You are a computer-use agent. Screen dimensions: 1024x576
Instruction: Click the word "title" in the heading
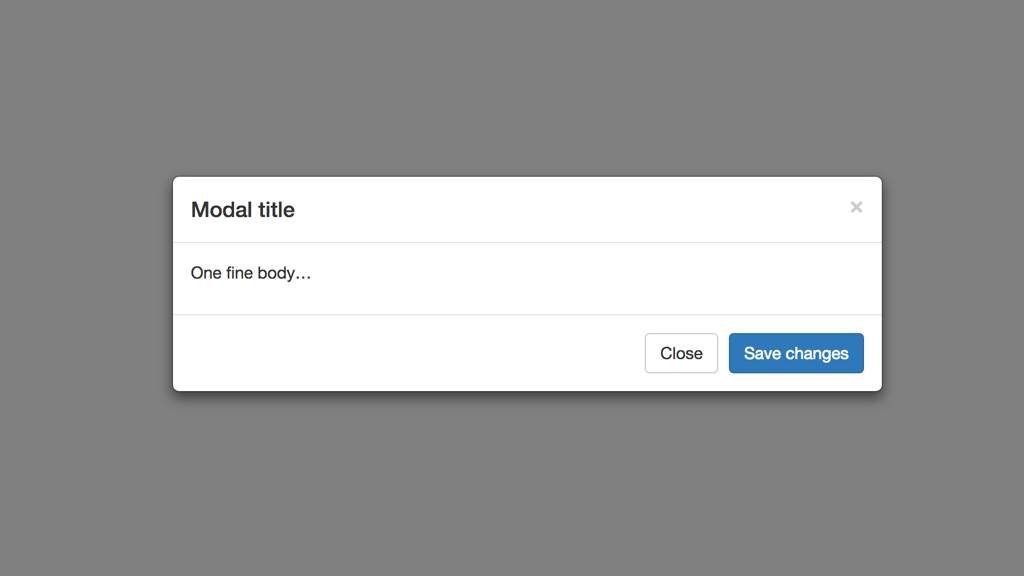(x=275, y=210)
